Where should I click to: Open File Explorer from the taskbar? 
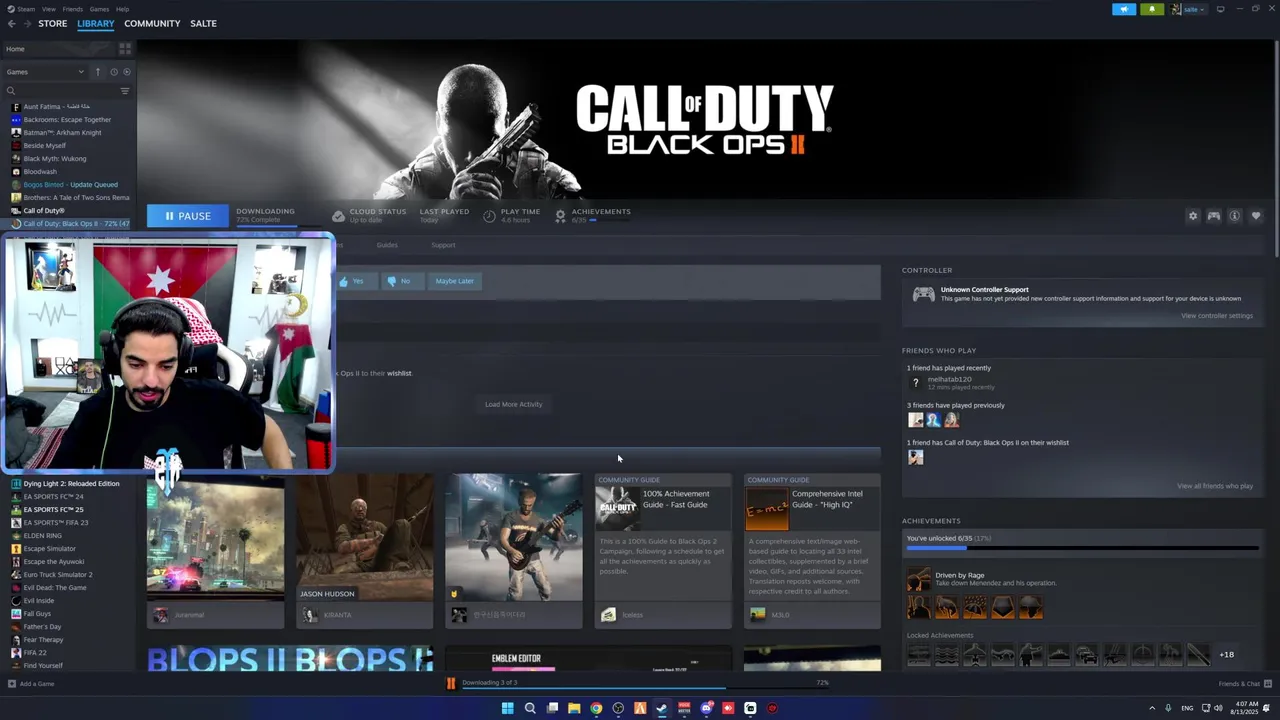(x=574, y=708)
